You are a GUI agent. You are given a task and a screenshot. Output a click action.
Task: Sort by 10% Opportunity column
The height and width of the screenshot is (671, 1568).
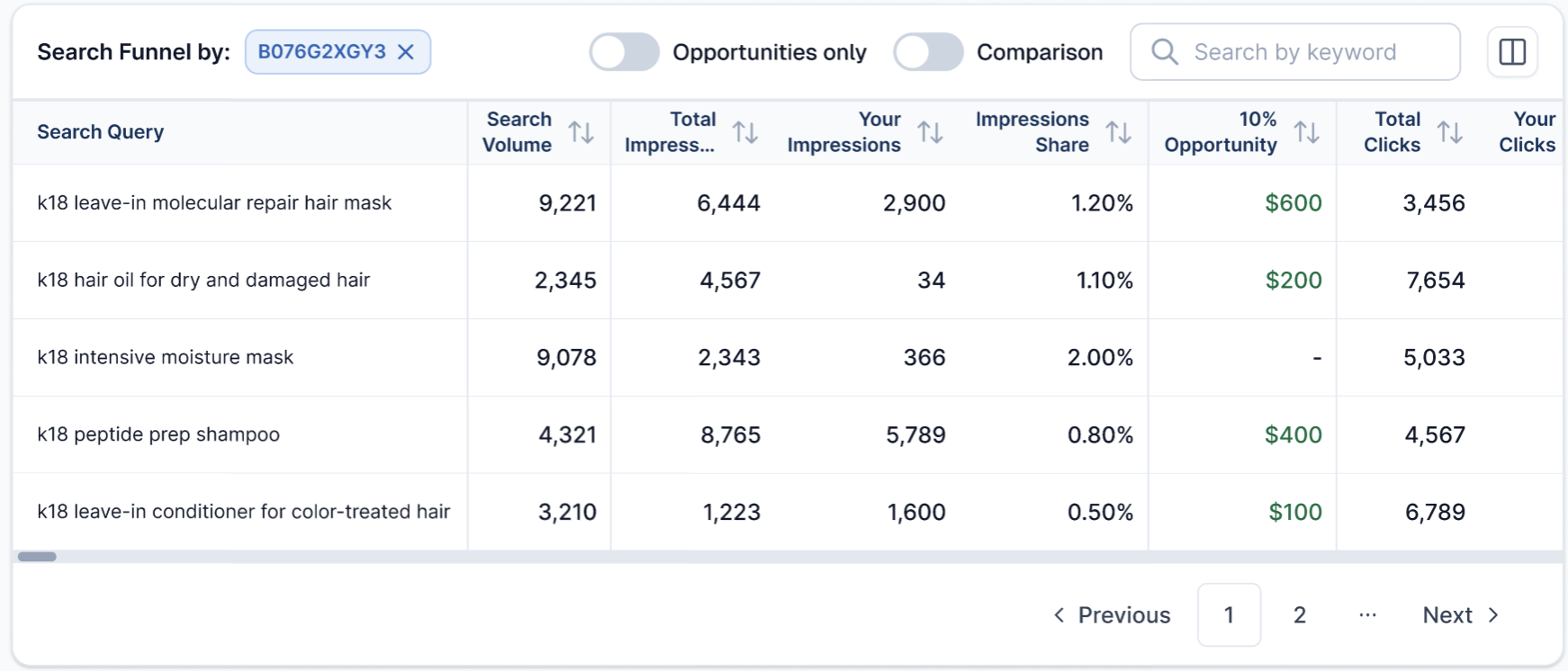point(1306,132)
